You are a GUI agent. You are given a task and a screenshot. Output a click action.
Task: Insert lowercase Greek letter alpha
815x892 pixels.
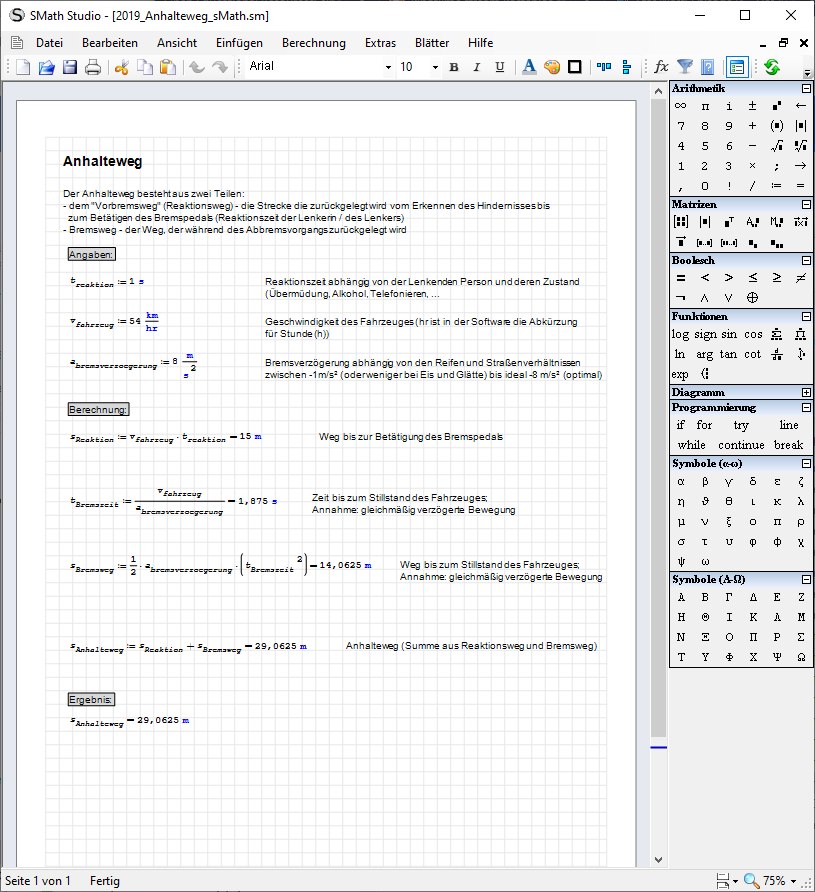pyautogui.click(x=681, y=481)
